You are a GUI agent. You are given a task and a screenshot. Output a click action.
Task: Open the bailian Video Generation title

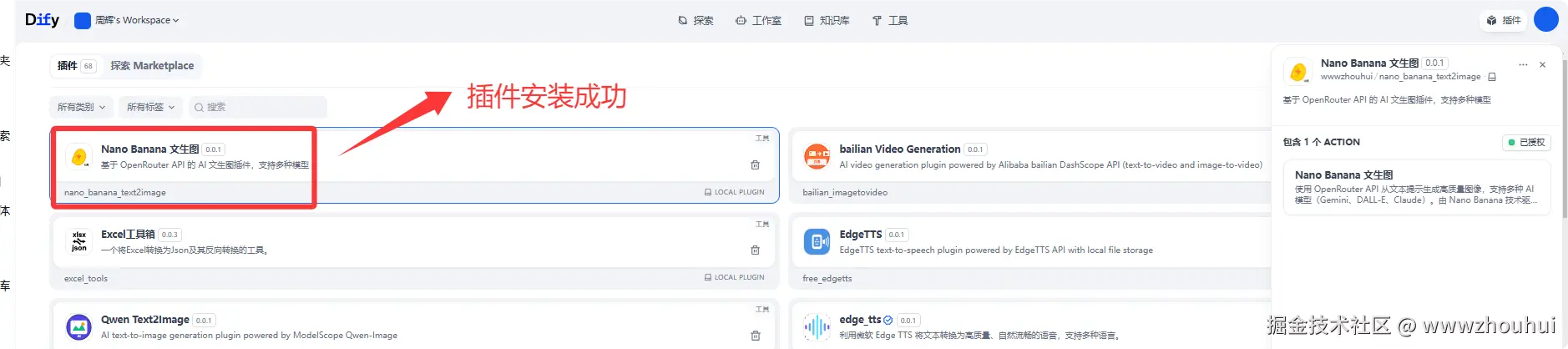click(x=899, y=149)
